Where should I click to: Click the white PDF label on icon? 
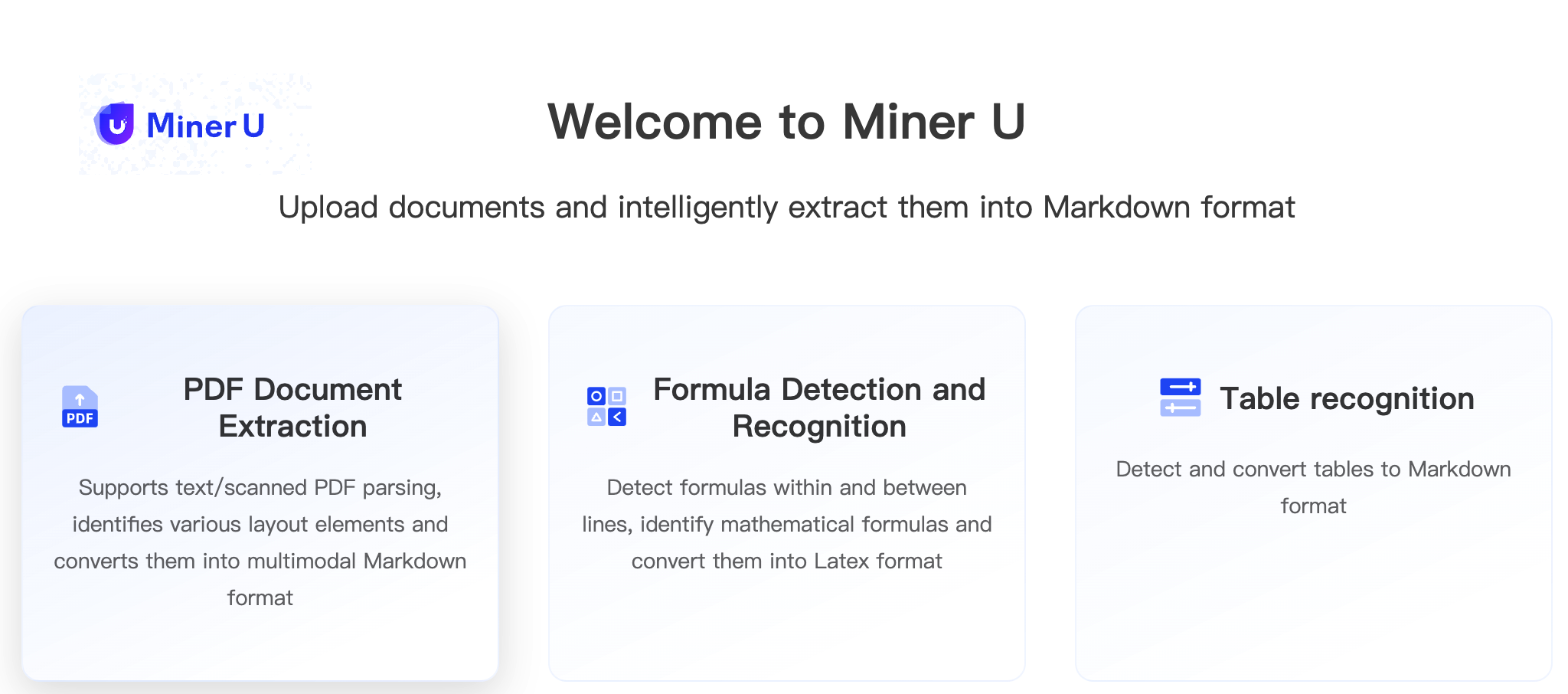pos(80,418)
